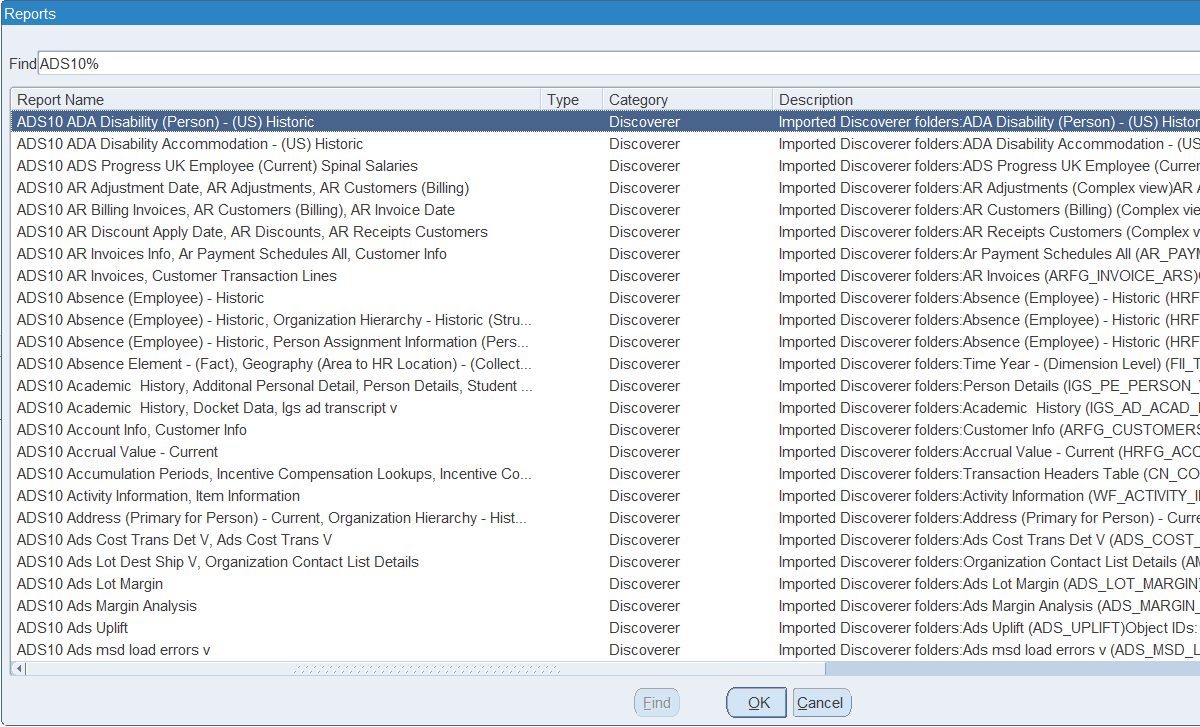
Task: Select ADS10 Activity Information, Item Information
Action: 606,496
